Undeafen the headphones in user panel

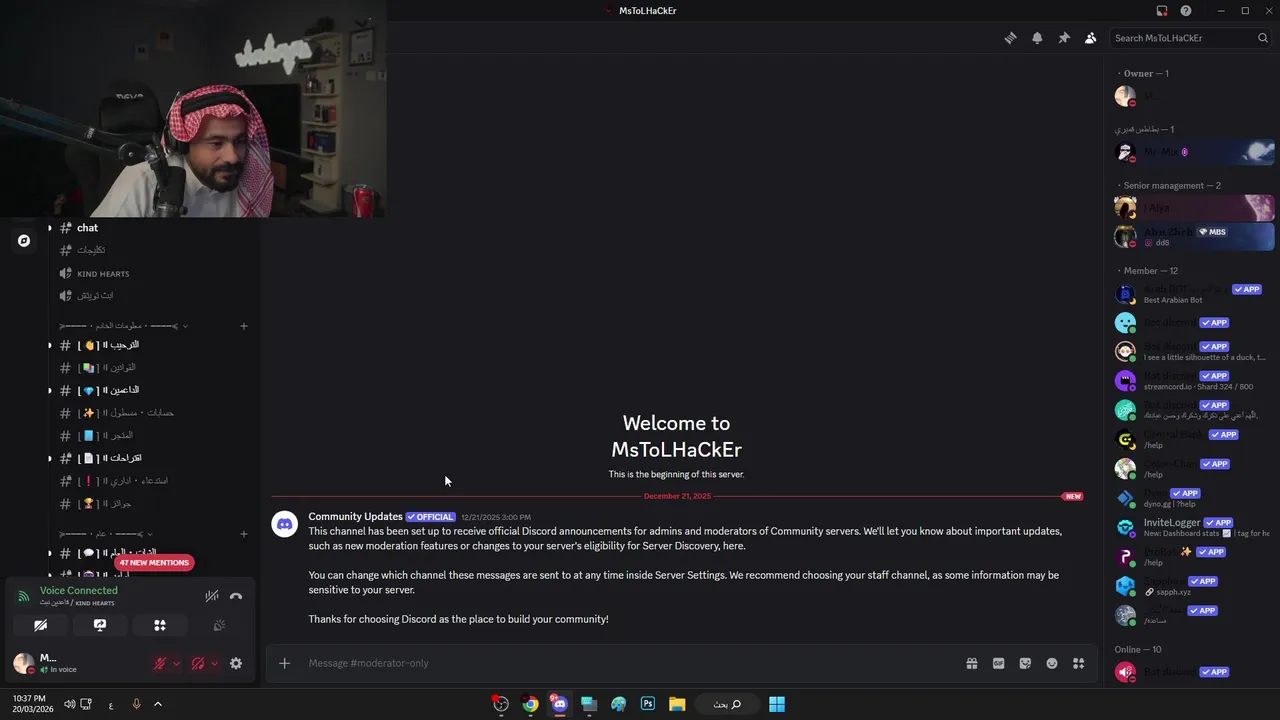[198, 663]
